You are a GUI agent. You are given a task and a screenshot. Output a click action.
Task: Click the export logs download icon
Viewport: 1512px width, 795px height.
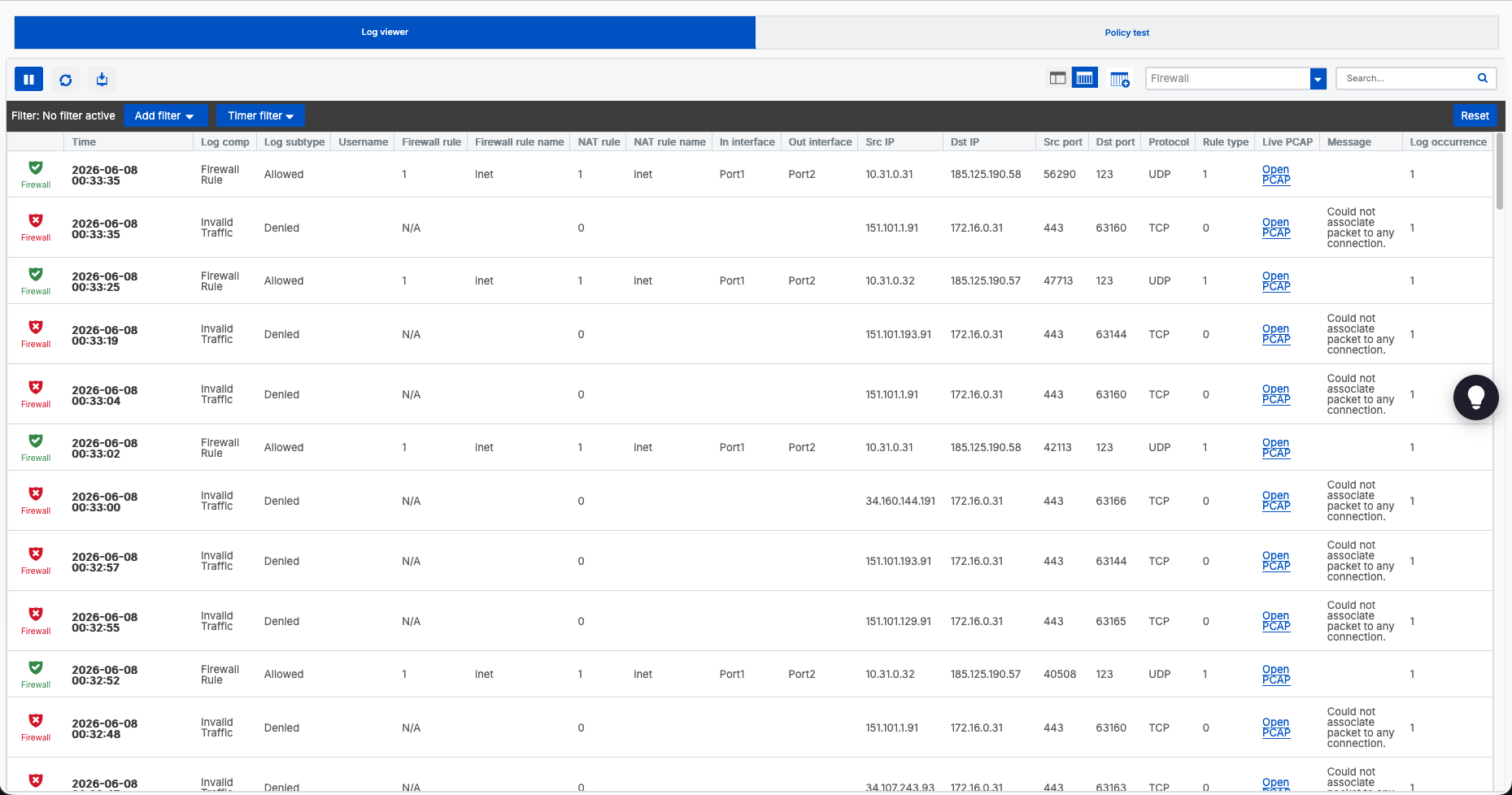point(102,79)
